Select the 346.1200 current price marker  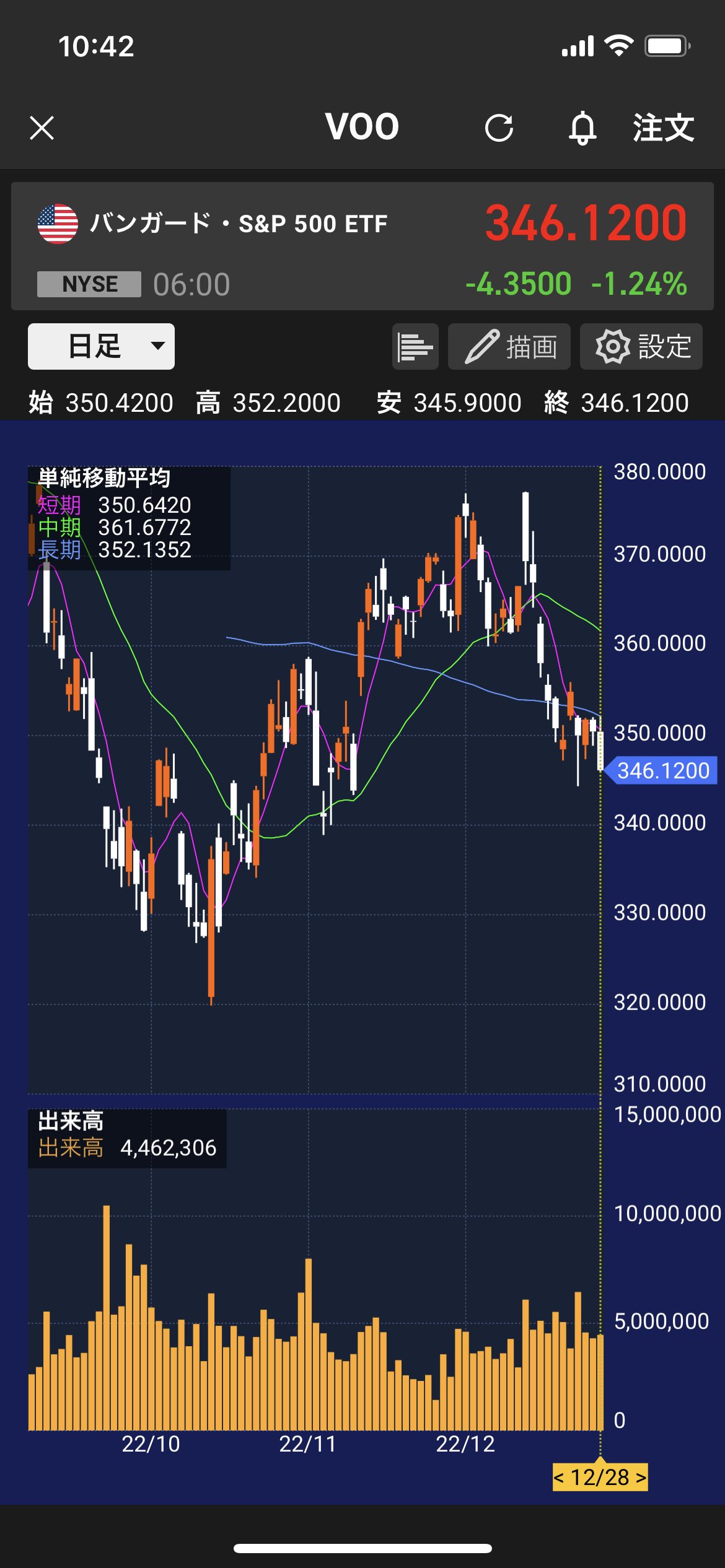(x=662, y=770)
